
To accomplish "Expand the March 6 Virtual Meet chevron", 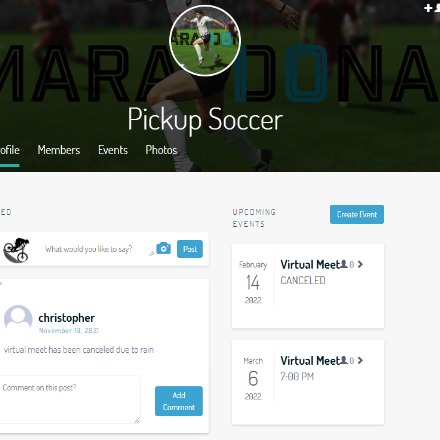I will pyautogui.click(x=360, y=360).
